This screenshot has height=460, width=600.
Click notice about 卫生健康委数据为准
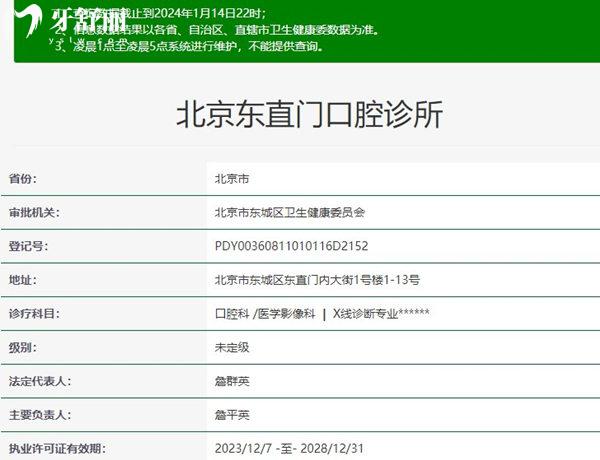(x=216, y=29)
